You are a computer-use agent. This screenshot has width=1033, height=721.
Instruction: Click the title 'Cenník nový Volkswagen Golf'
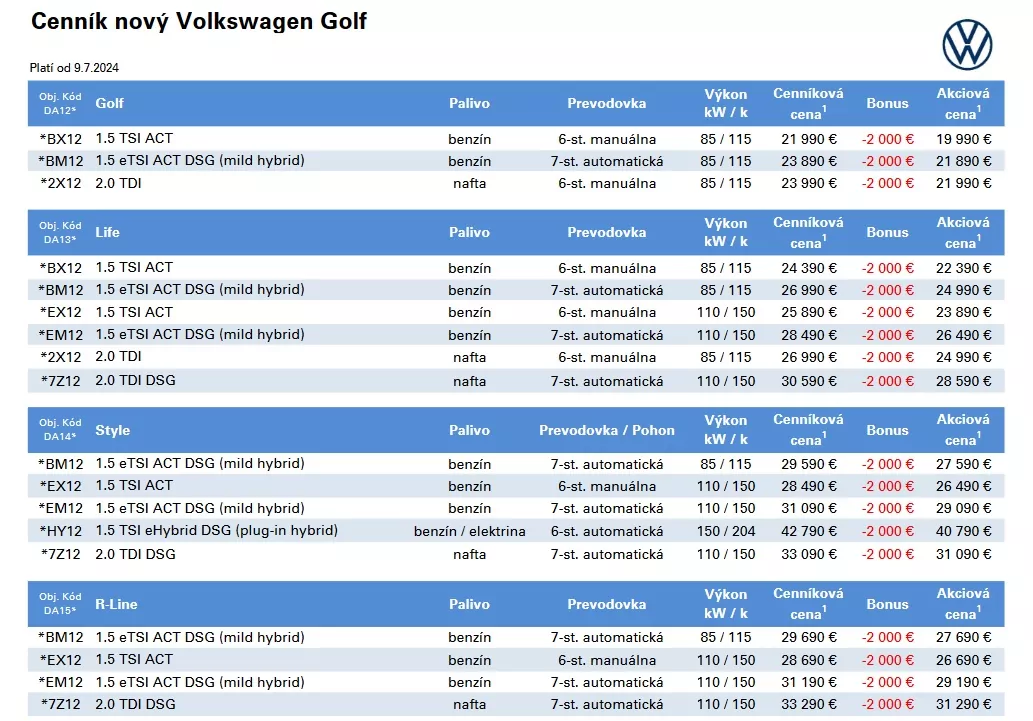click(x=198, y=21)
